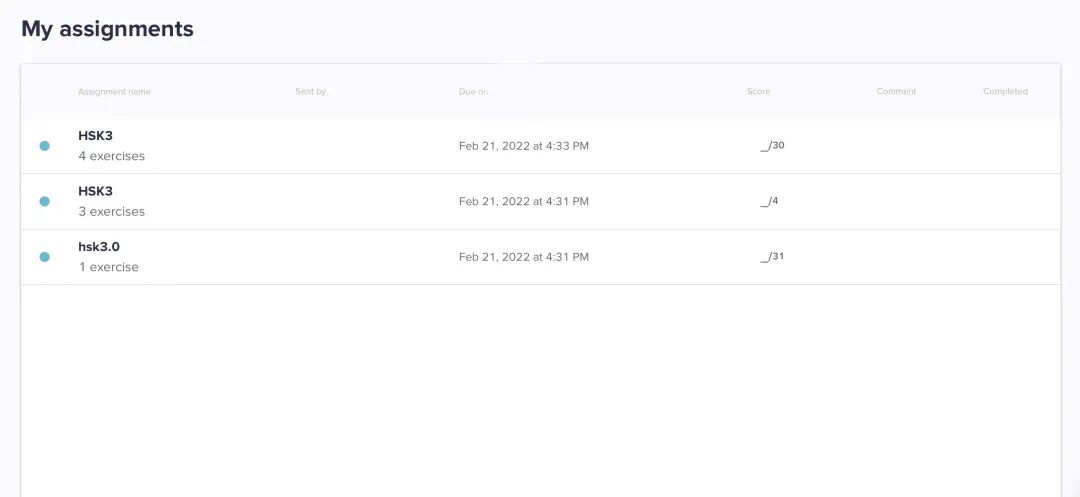Viewport: 1080px width, 497px height.
Task: Select the '1 exercise' subtitle text
Action: click(108, 267)
